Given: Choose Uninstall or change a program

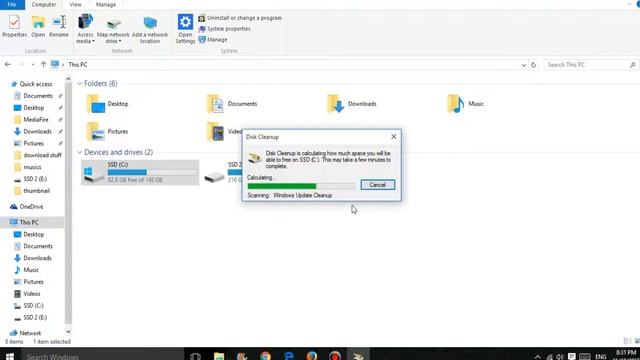Looking at the screenshot, I should (x=240, y=18).
